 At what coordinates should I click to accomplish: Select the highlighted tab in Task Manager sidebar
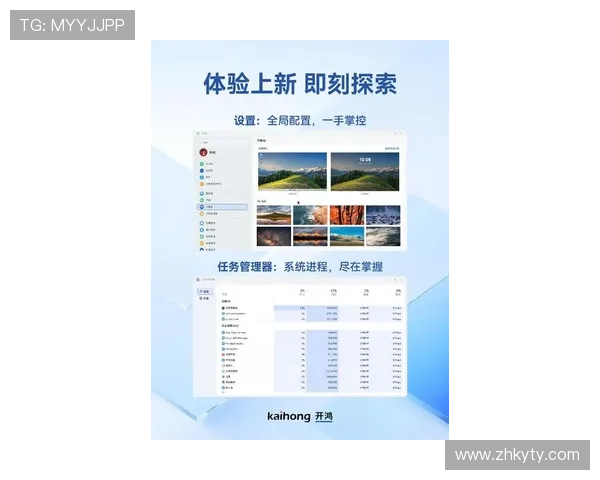tap(204, 292)
